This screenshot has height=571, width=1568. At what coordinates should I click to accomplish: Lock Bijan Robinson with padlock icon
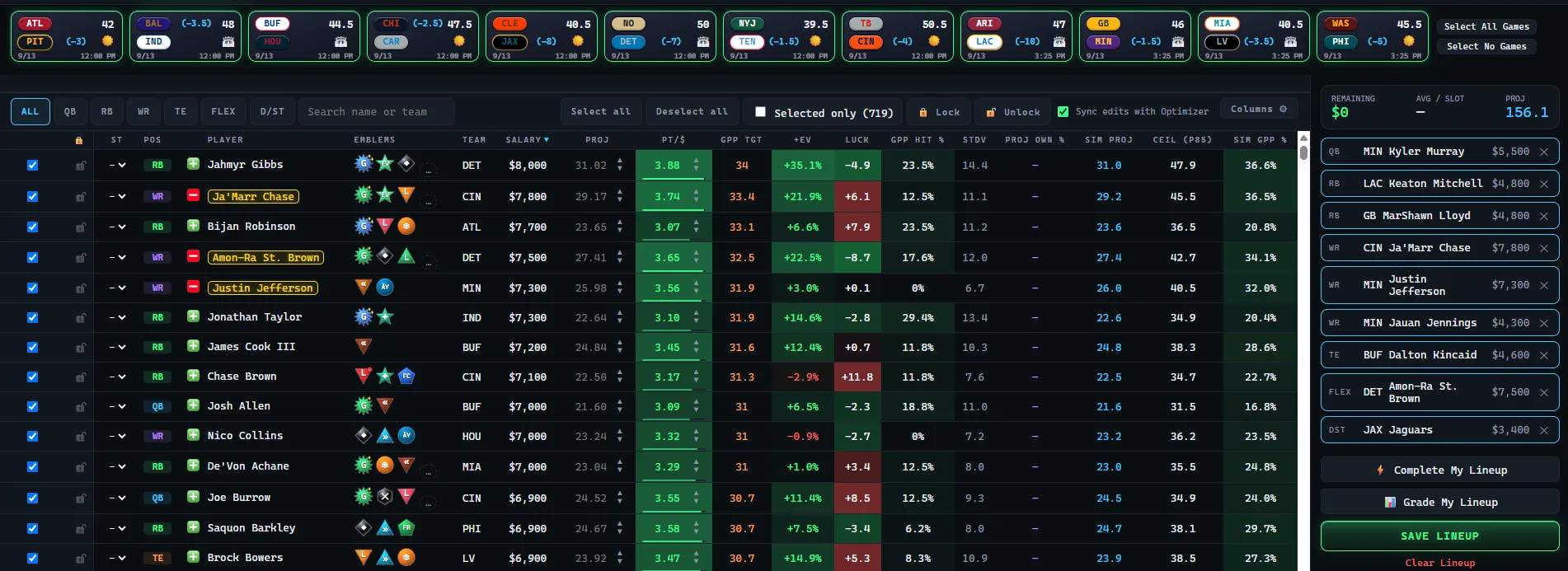(x=81, y=227)
